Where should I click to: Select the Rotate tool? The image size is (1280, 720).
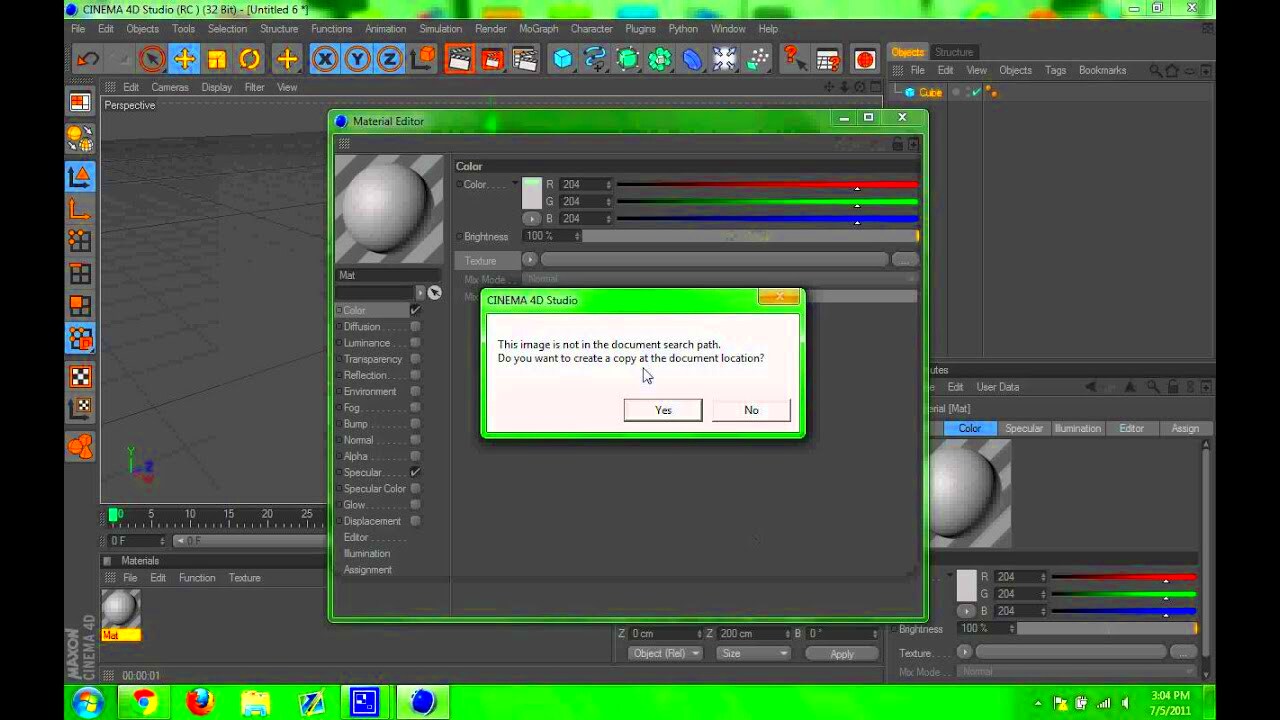250,59
